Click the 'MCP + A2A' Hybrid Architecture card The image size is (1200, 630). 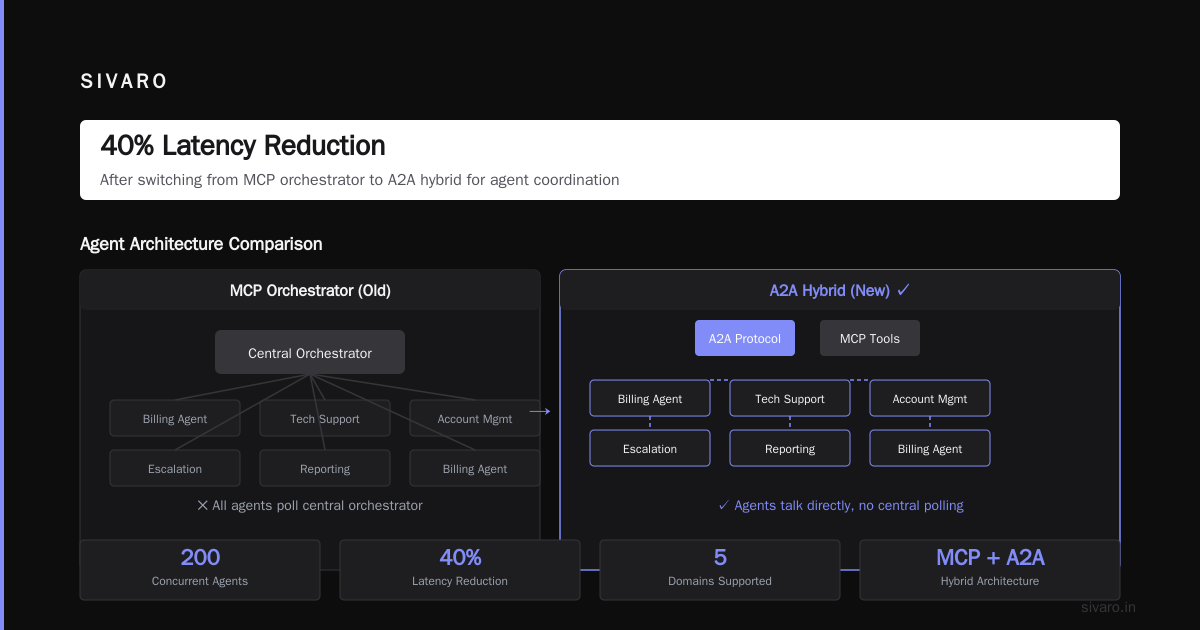click(990, 570)
